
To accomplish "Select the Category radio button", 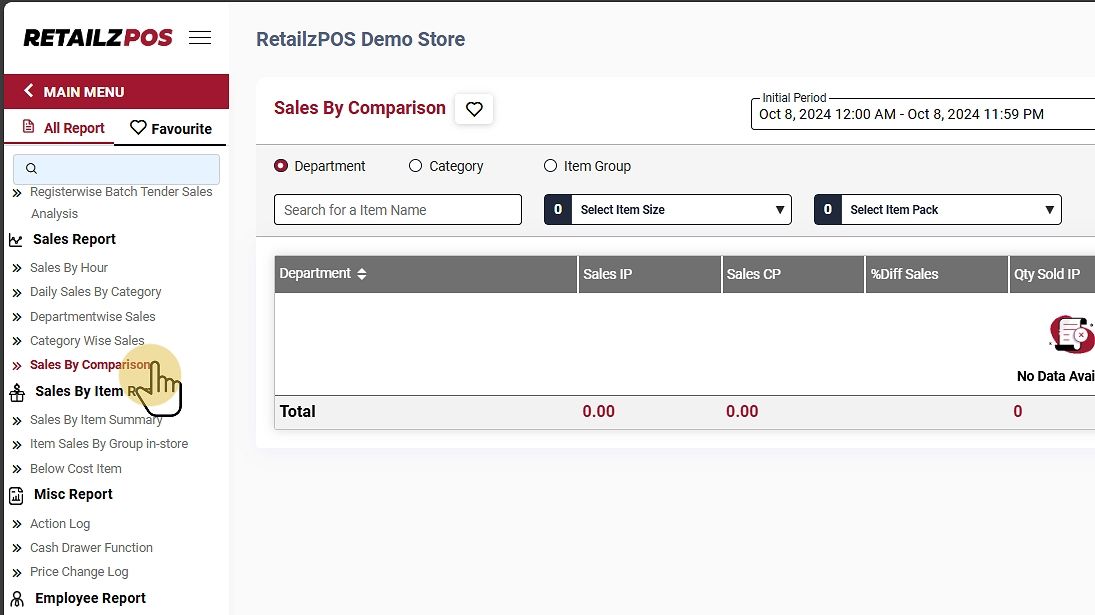I will [416, 166].
